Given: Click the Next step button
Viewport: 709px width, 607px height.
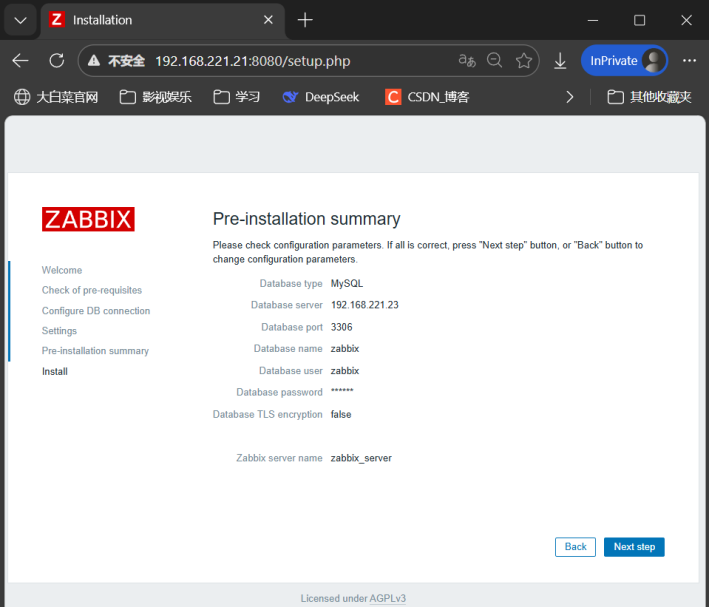Looking at the screenshot, I should click(x=634, y=547).
